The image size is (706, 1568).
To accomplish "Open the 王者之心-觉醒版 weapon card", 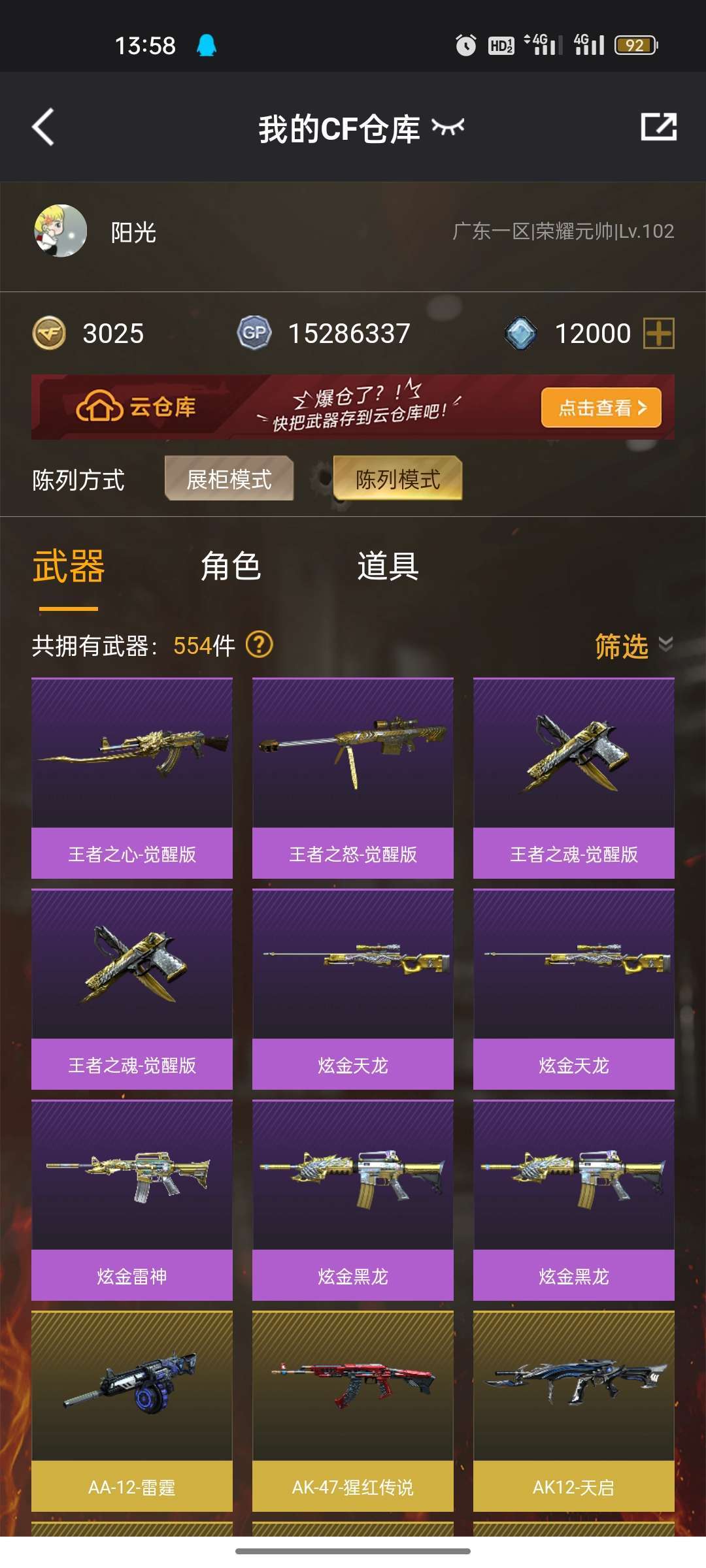I will click(132, 778).
